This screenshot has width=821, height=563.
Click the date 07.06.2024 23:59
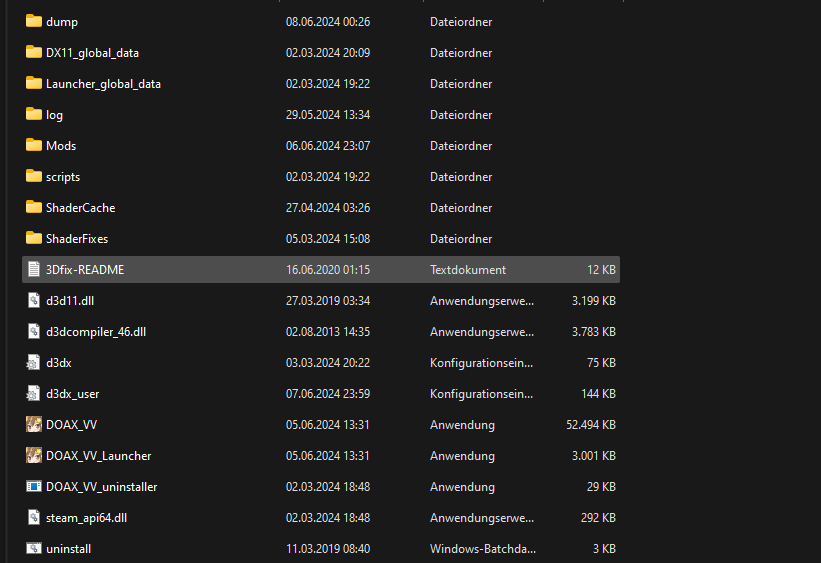(x=328, y=394)
